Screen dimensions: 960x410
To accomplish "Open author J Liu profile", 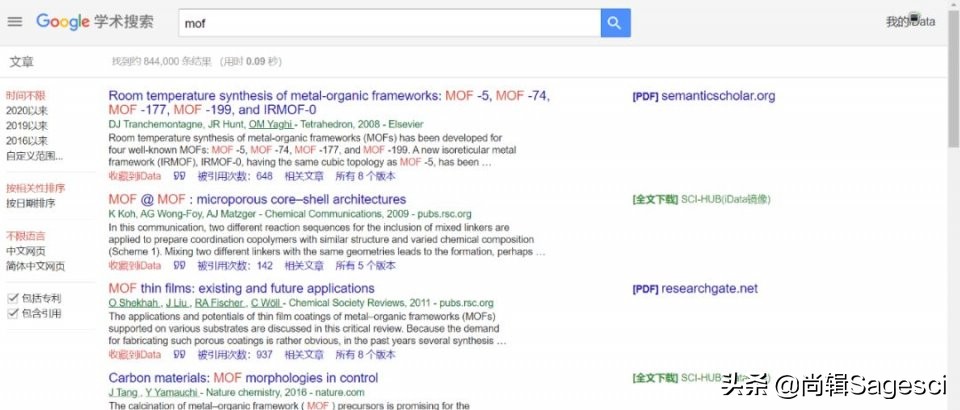I will click(177, 303).
